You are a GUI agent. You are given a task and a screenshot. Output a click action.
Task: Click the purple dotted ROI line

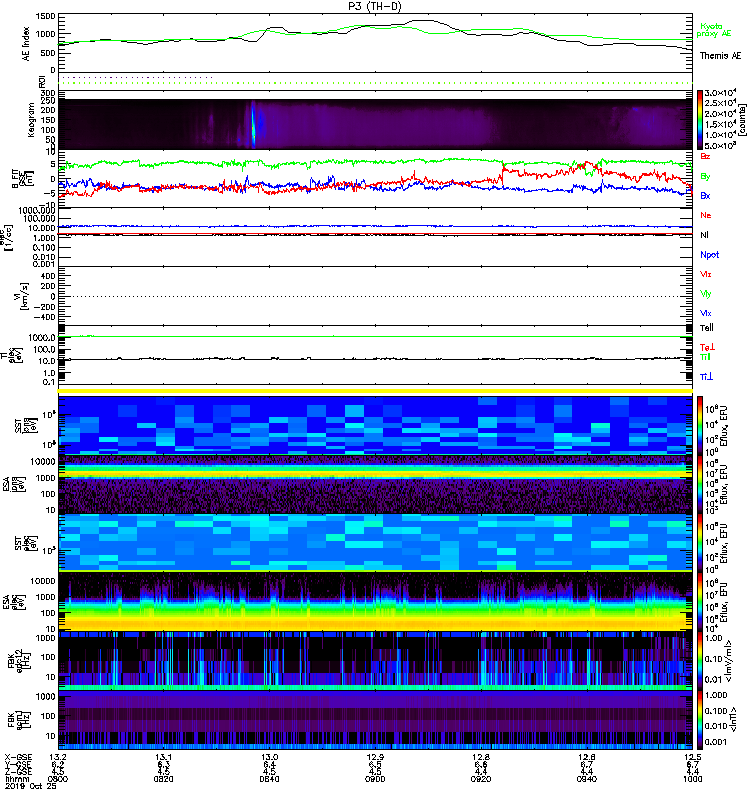click(136, 78)
